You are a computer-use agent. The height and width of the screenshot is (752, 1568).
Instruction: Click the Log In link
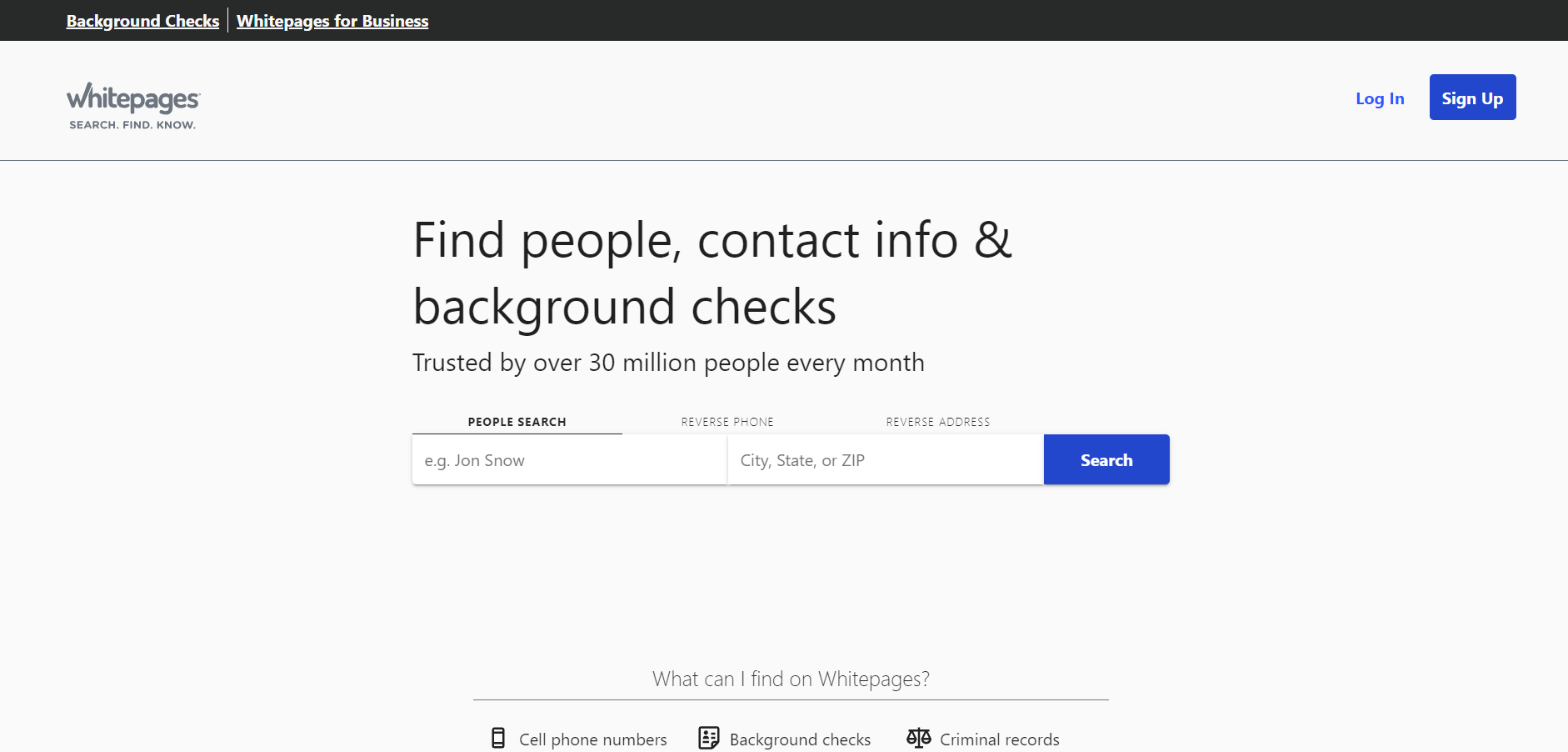pyautogui.click(x=1380, y=98)
